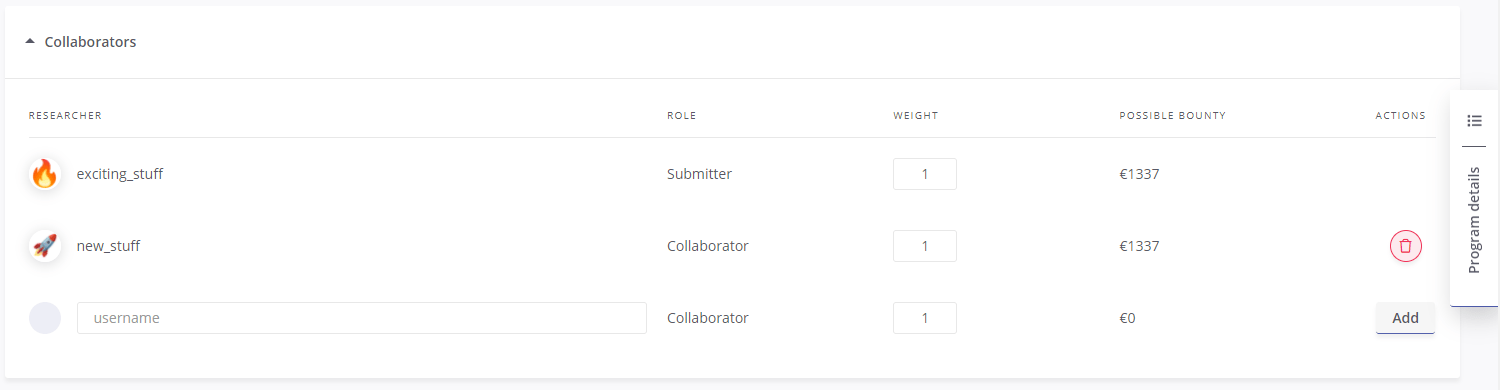Screen dimensions: 1500x390
Task: Focus the username input field
Action: (362, 318)
